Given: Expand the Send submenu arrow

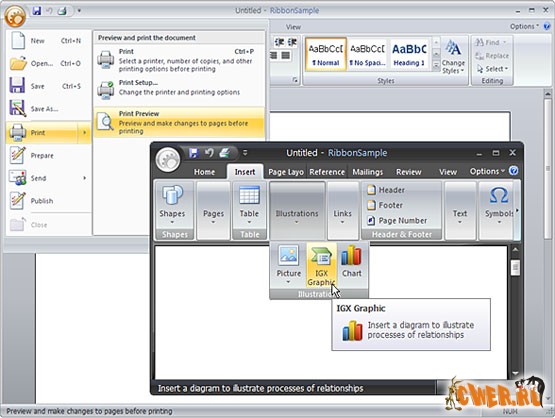Looking at the screenshot, I should [x=85, y=178].
